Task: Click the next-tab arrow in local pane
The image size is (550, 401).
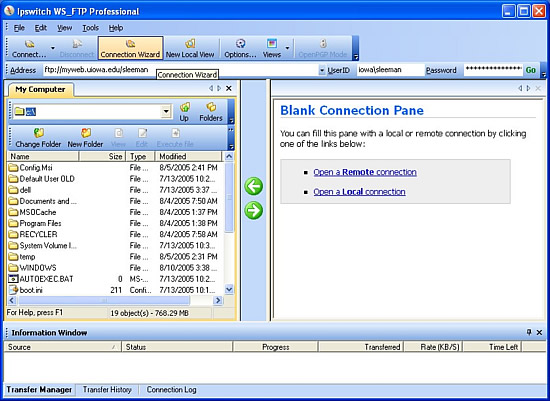Action: coord(219,88)
